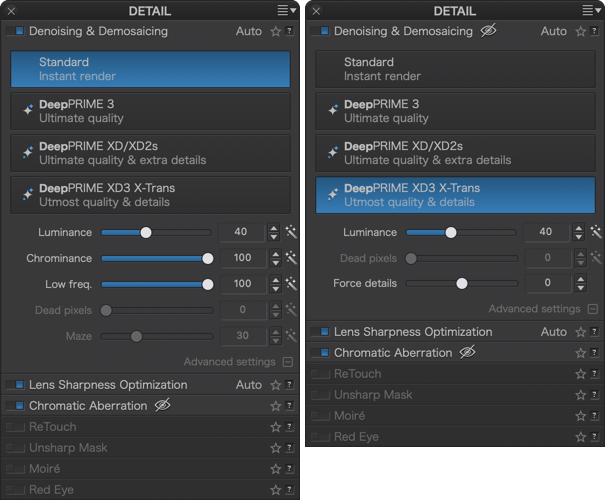Image resolution: width=605 pixels, height=500 pixels.
Task: Click the Low freq. slider track
Action: coord(156,285)
